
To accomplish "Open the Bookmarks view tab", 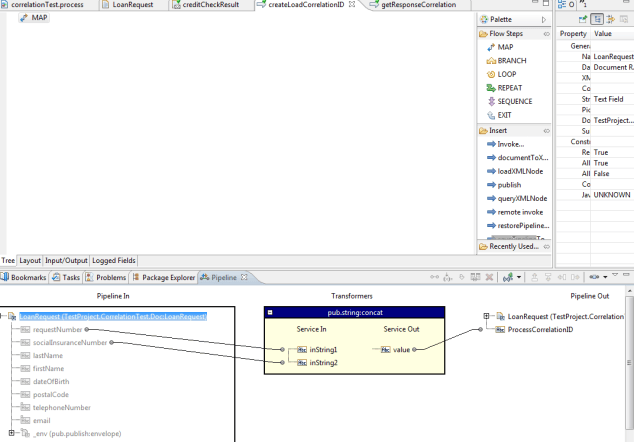I will (x=23, y=277).
